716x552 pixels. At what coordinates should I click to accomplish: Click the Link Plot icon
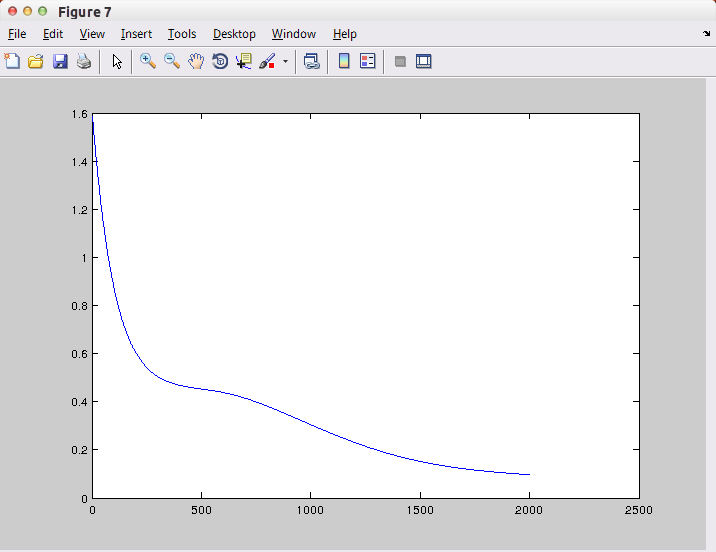click(x=311, y=61)
